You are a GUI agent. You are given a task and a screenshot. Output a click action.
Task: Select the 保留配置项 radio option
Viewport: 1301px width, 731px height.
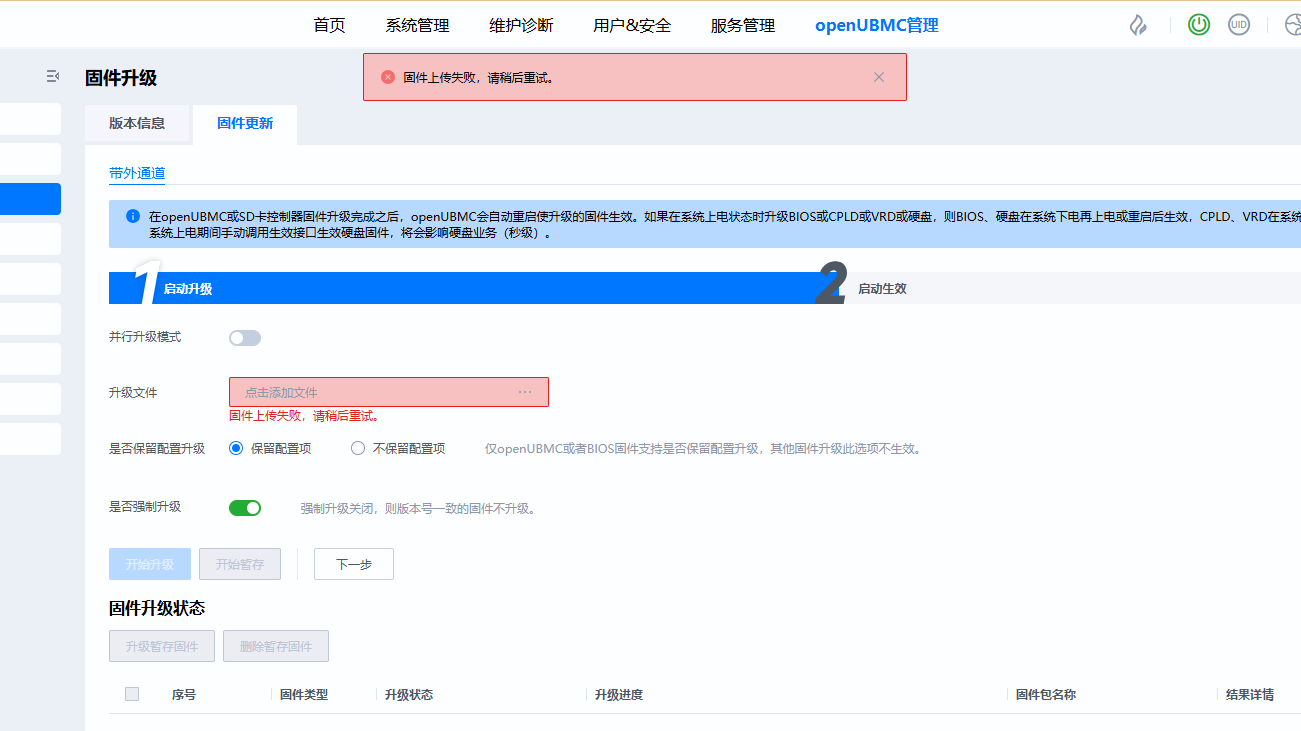[236, 449]
